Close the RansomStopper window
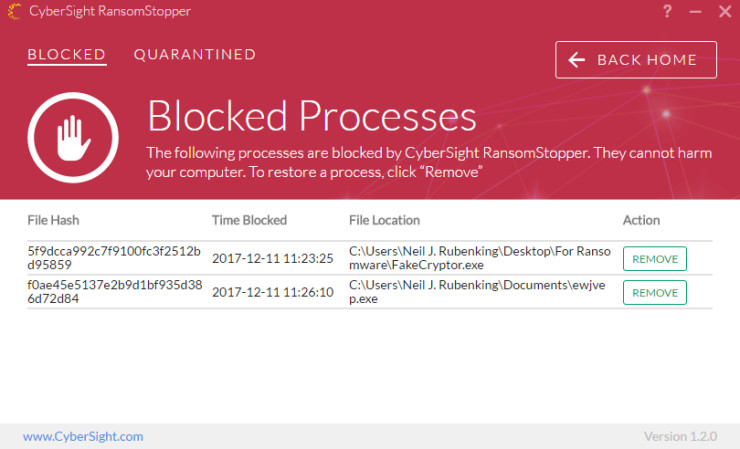 (x=725, y=11)
